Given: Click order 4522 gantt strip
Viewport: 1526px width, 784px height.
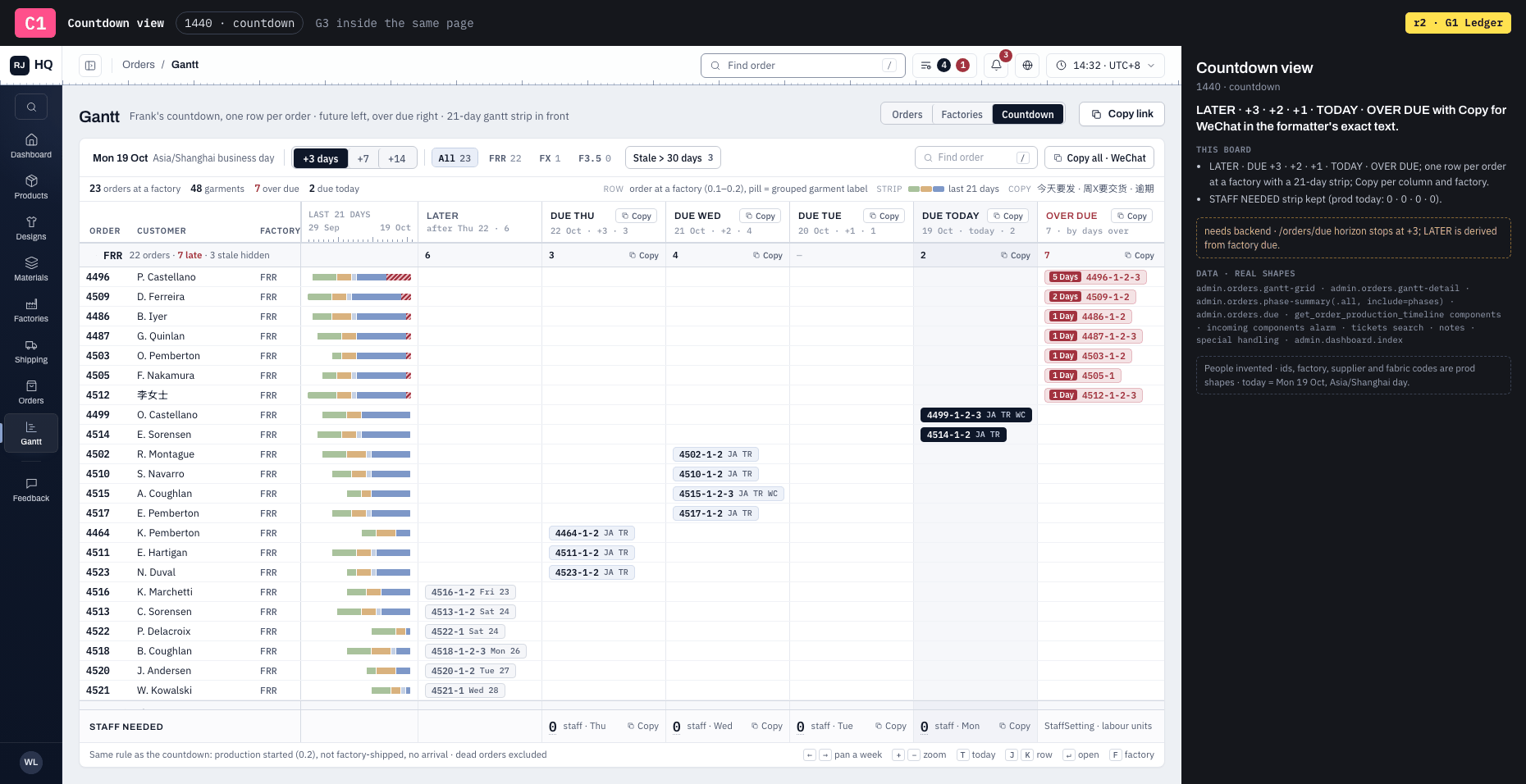Looking at the screenshot, I should click(391, 631).
